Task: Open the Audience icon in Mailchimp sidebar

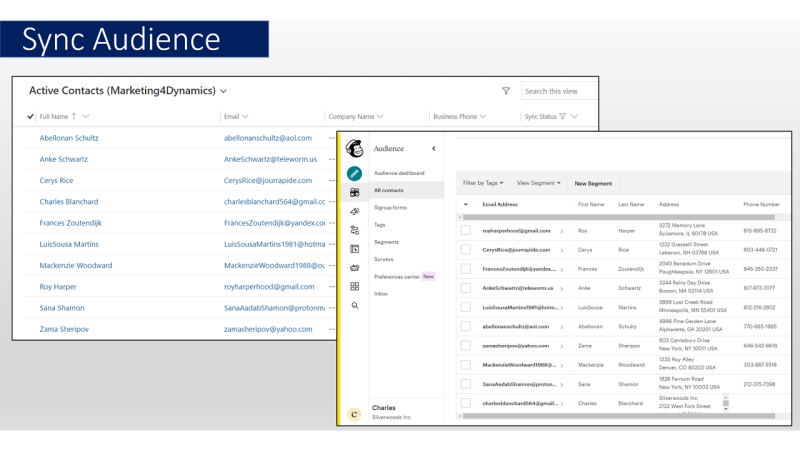Action: pyautogui.click(x=354, y=192)
